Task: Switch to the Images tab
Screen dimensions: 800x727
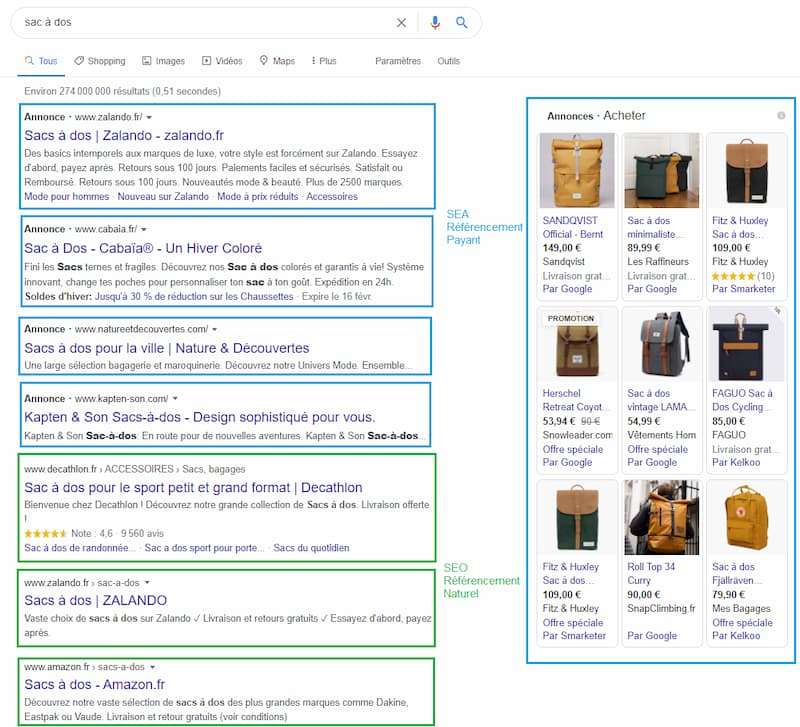Action: pyautogui.click(x=163, y=61)
